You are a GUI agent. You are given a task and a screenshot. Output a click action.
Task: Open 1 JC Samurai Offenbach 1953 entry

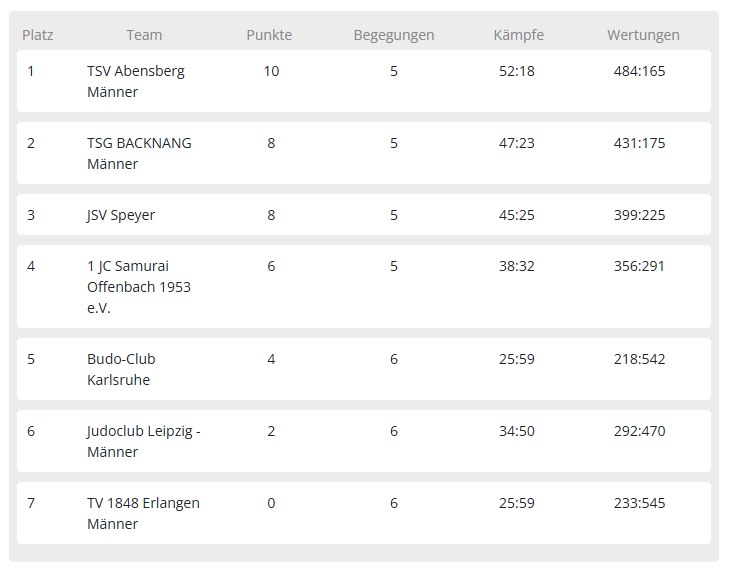point(139,287)
